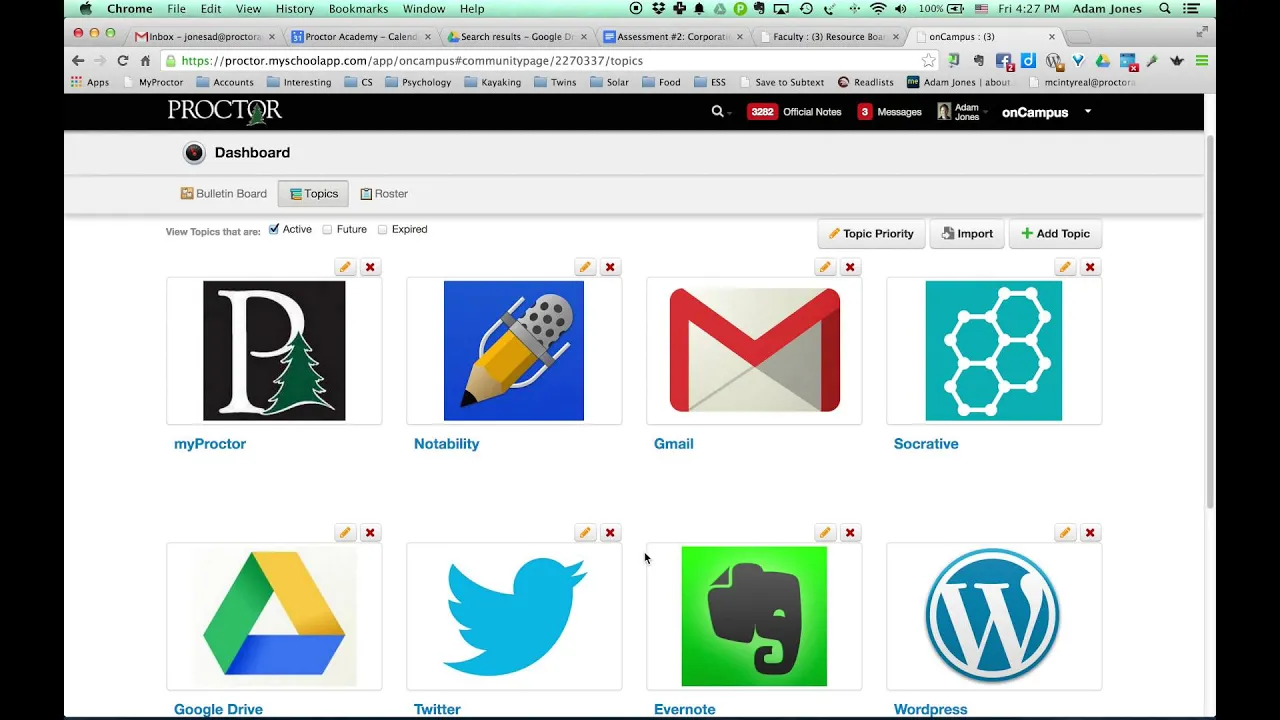Viewport: 1280px width, 720px height.
Task: Click the Socrative hexagon thumbnail
Action: tap(994, 351)
